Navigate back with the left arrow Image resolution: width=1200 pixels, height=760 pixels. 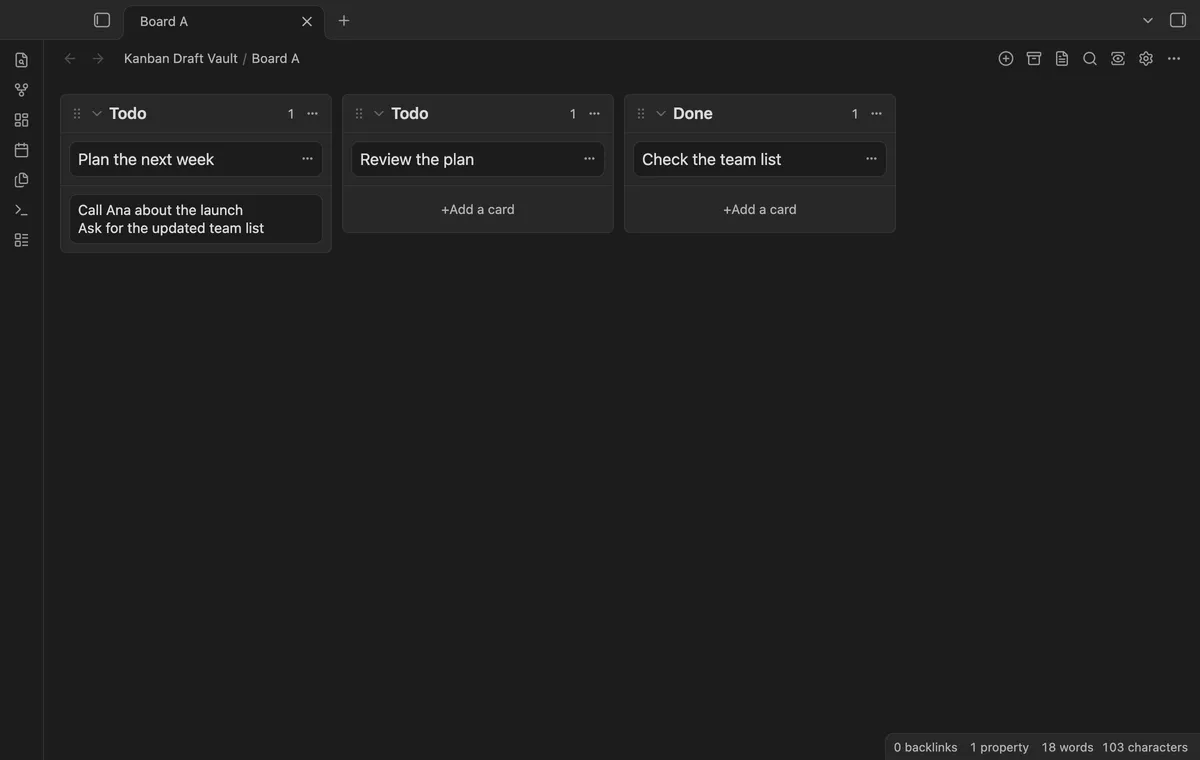click(70, 59)
